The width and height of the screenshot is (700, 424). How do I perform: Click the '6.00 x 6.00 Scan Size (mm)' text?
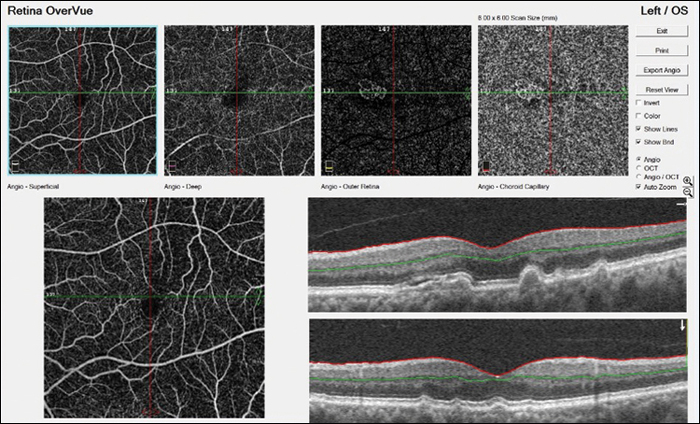tap(517, 18)
